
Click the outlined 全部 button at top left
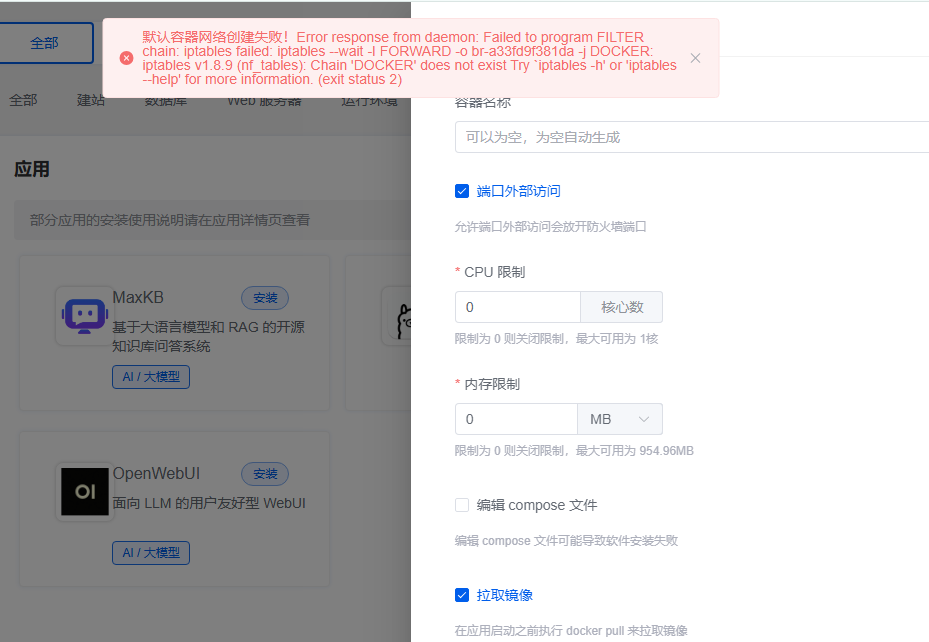(x=45, y=43)
